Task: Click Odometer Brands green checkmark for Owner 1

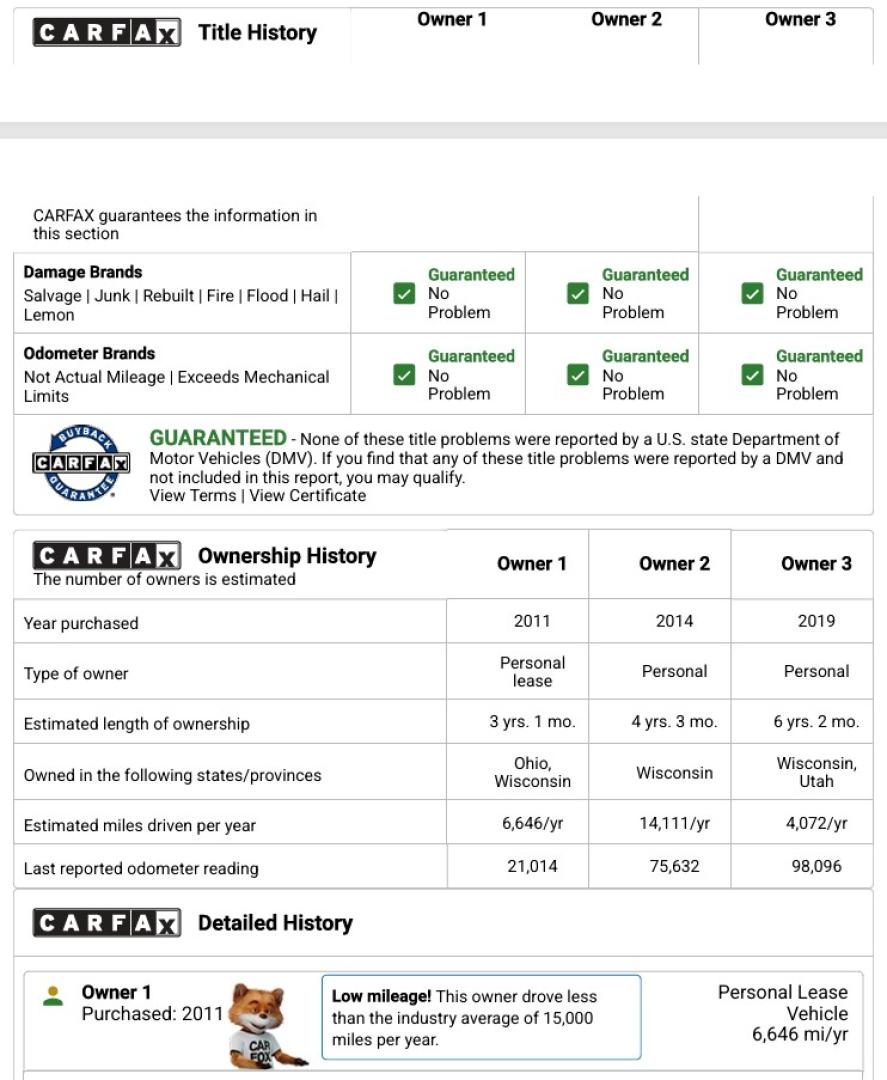Action: (404, 375)
